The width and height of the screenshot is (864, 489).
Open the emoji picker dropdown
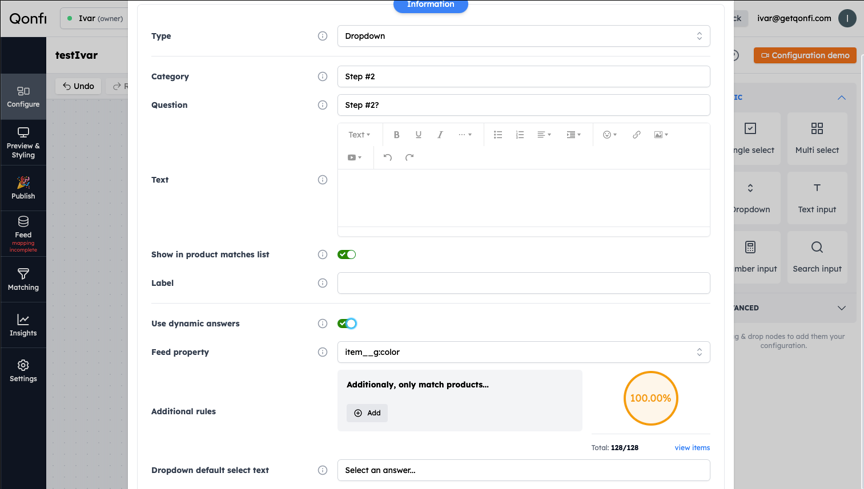609,135
